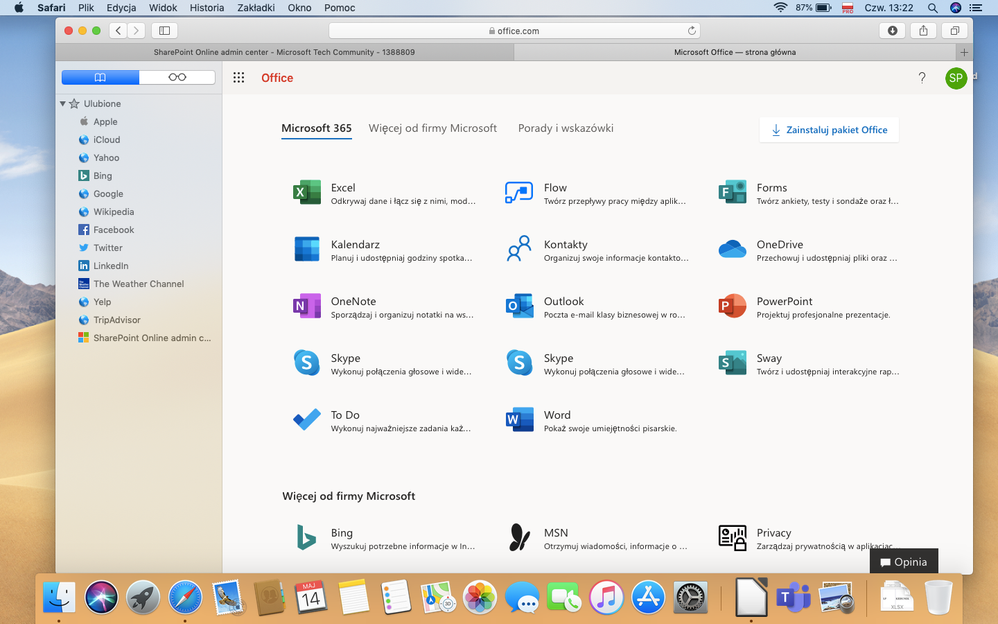Open the MSN butterfly icon

[x=519, y=537]
